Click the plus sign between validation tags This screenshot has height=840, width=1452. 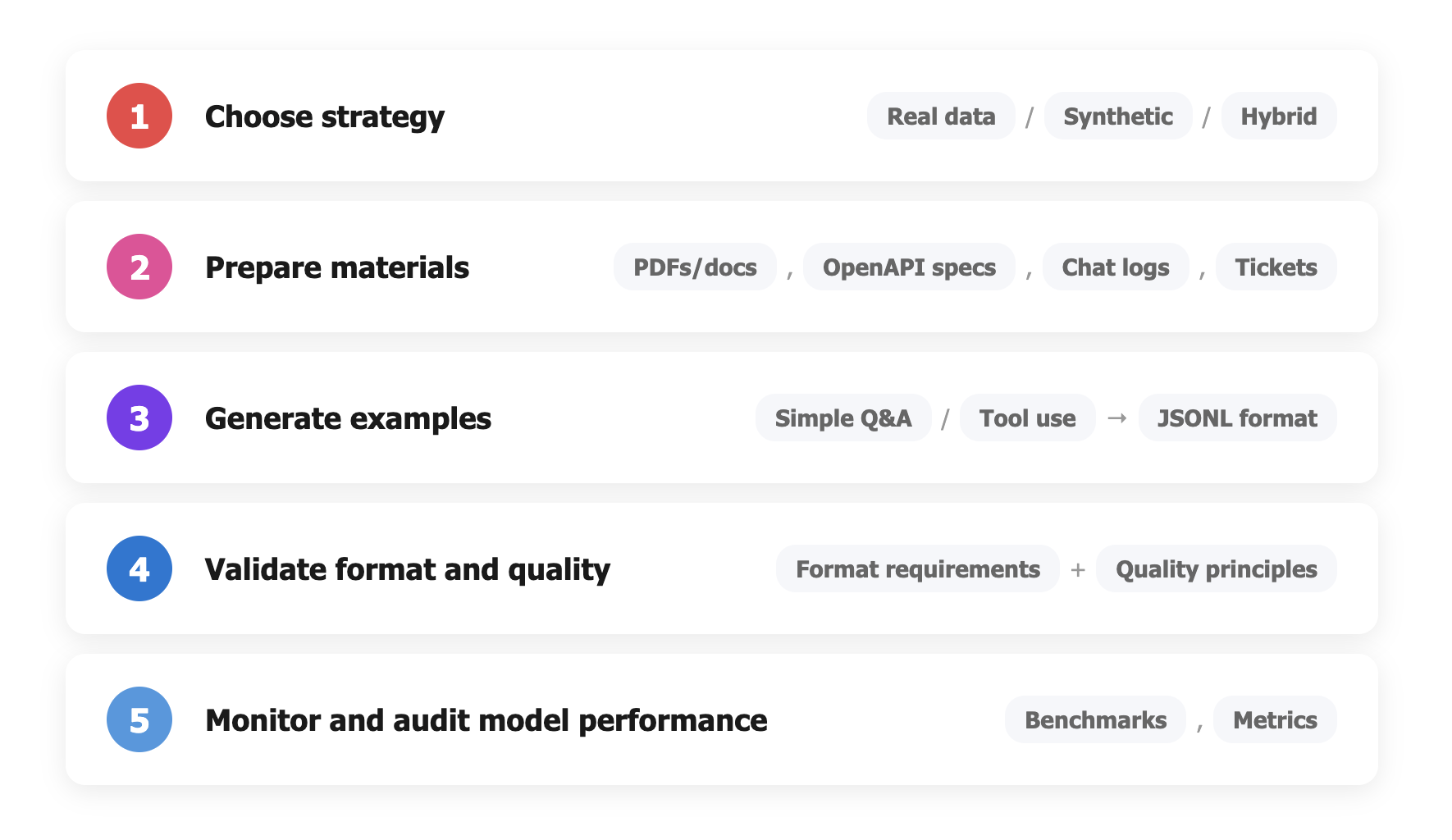[x=1078, y=569]
